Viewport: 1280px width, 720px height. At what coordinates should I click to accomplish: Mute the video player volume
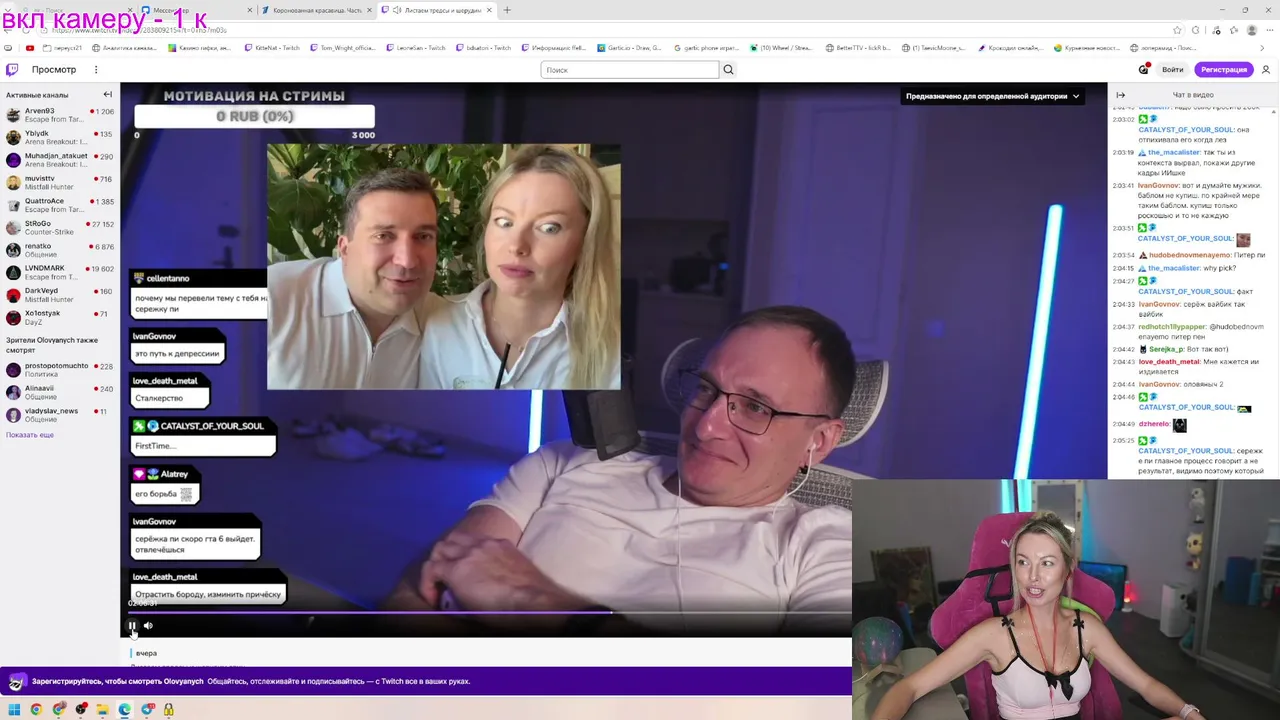[148, 626]
